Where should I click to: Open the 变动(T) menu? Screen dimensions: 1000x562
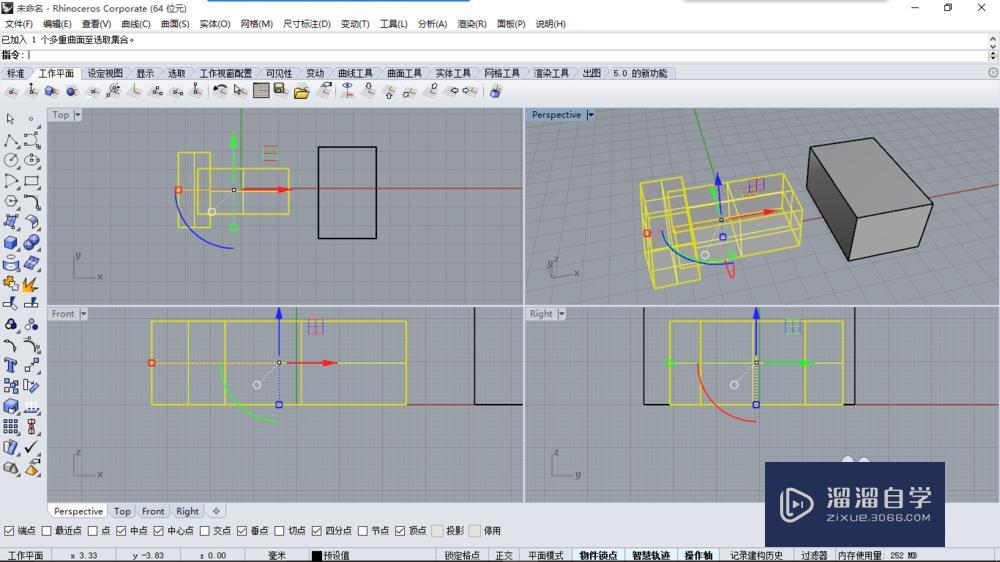pos(355,24)
